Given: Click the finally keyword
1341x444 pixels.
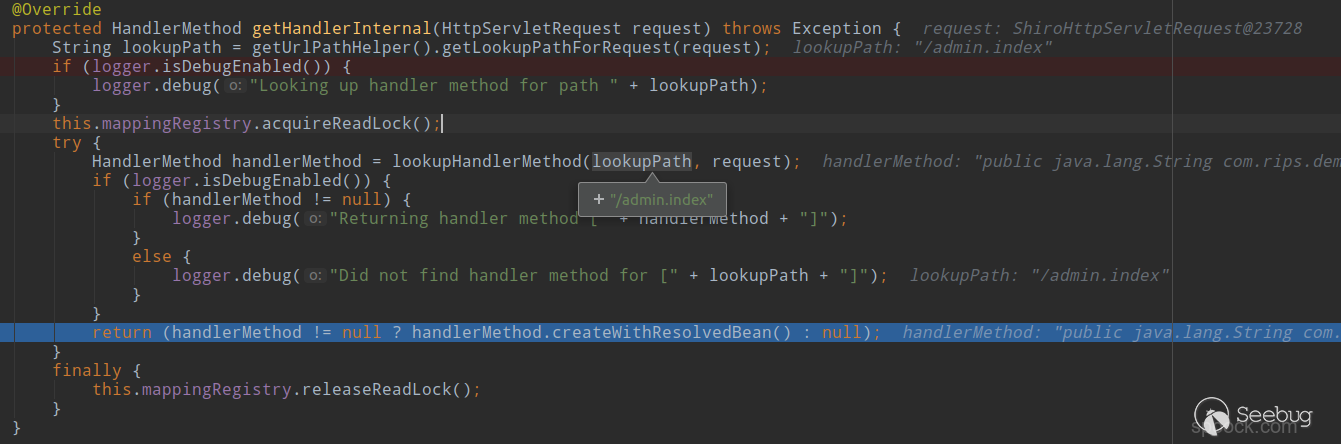Looking at the screenshot, I should click(x=87, y=370).
